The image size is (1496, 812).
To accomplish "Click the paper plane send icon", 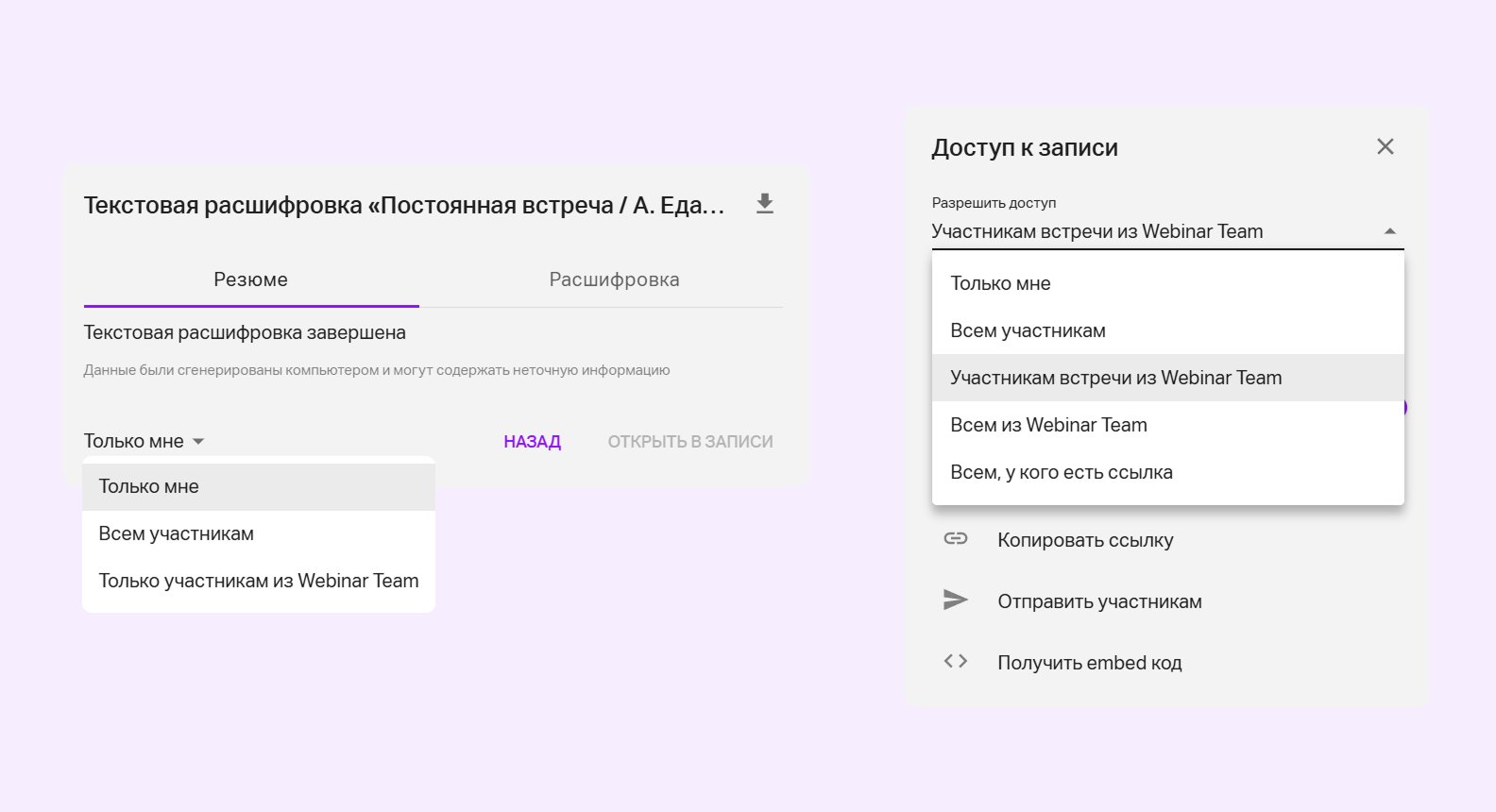I will (956, 601).
